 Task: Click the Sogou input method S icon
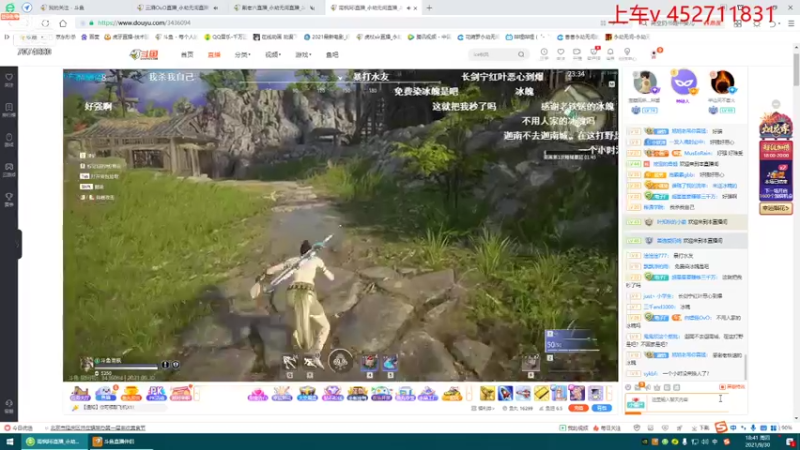(720, 427)
